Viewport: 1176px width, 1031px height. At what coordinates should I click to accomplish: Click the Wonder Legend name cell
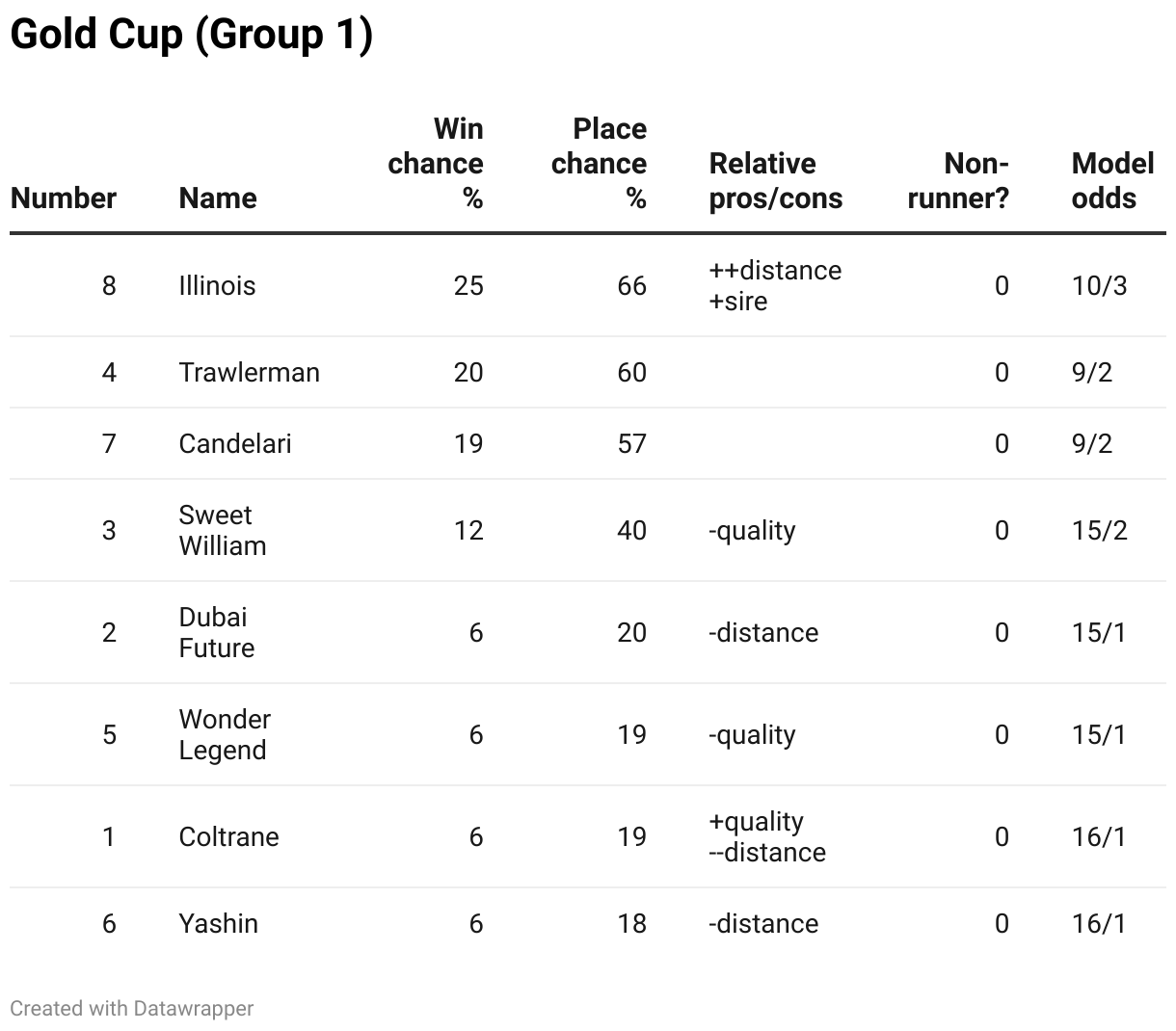tap(225, 735)
